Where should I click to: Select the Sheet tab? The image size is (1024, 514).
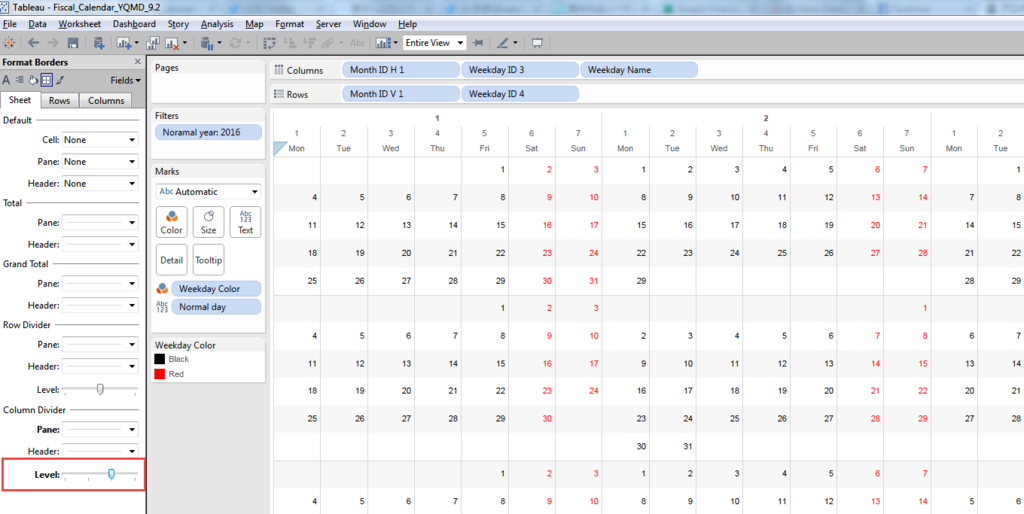pyautogui.click(x=20, y=101)
